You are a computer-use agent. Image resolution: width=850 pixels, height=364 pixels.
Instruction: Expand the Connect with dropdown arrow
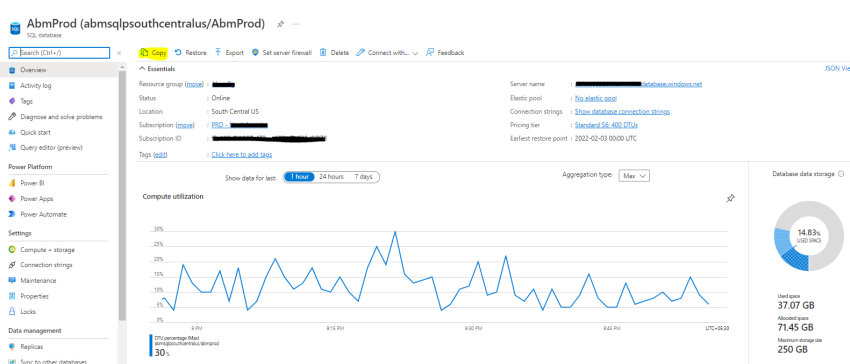415,53
